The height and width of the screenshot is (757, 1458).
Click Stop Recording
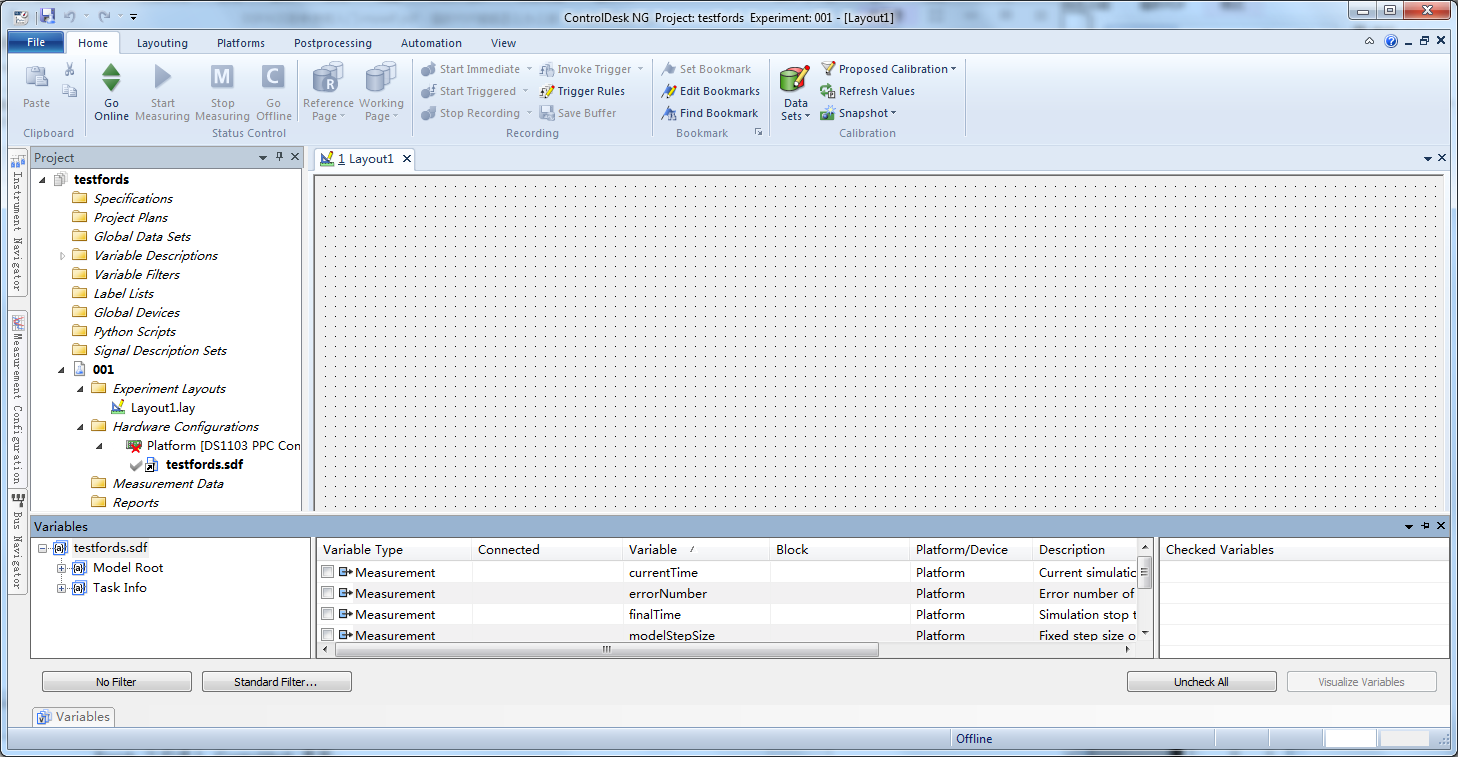pyautogui.click(x=470, y=113)
